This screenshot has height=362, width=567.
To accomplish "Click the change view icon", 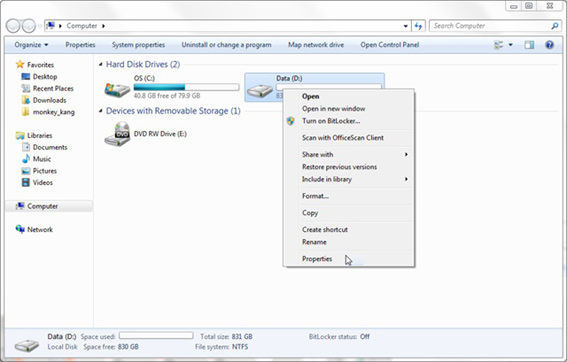I will 499,45.
